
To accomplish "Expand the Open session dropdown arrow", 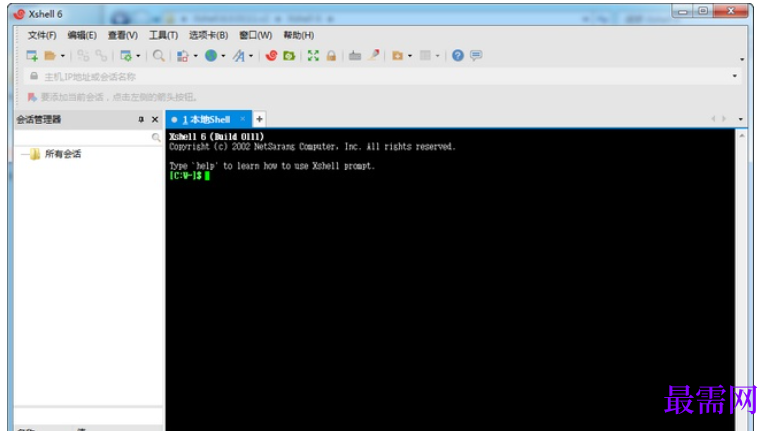I will tap(63, 56).
